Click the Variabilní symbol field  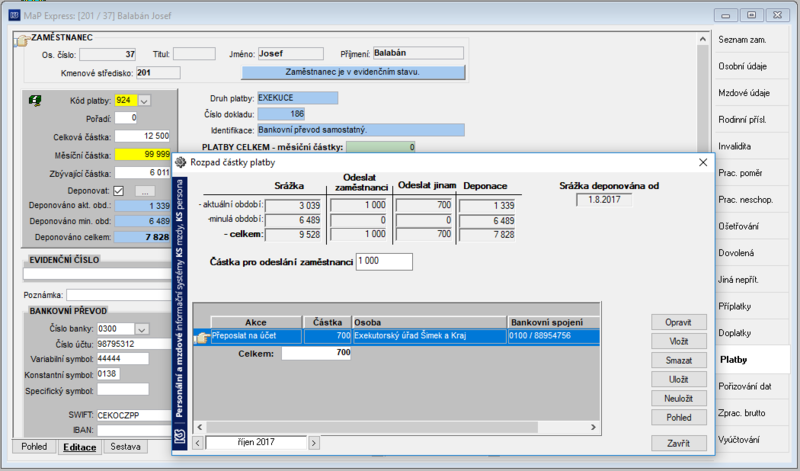tap(122, 359)
